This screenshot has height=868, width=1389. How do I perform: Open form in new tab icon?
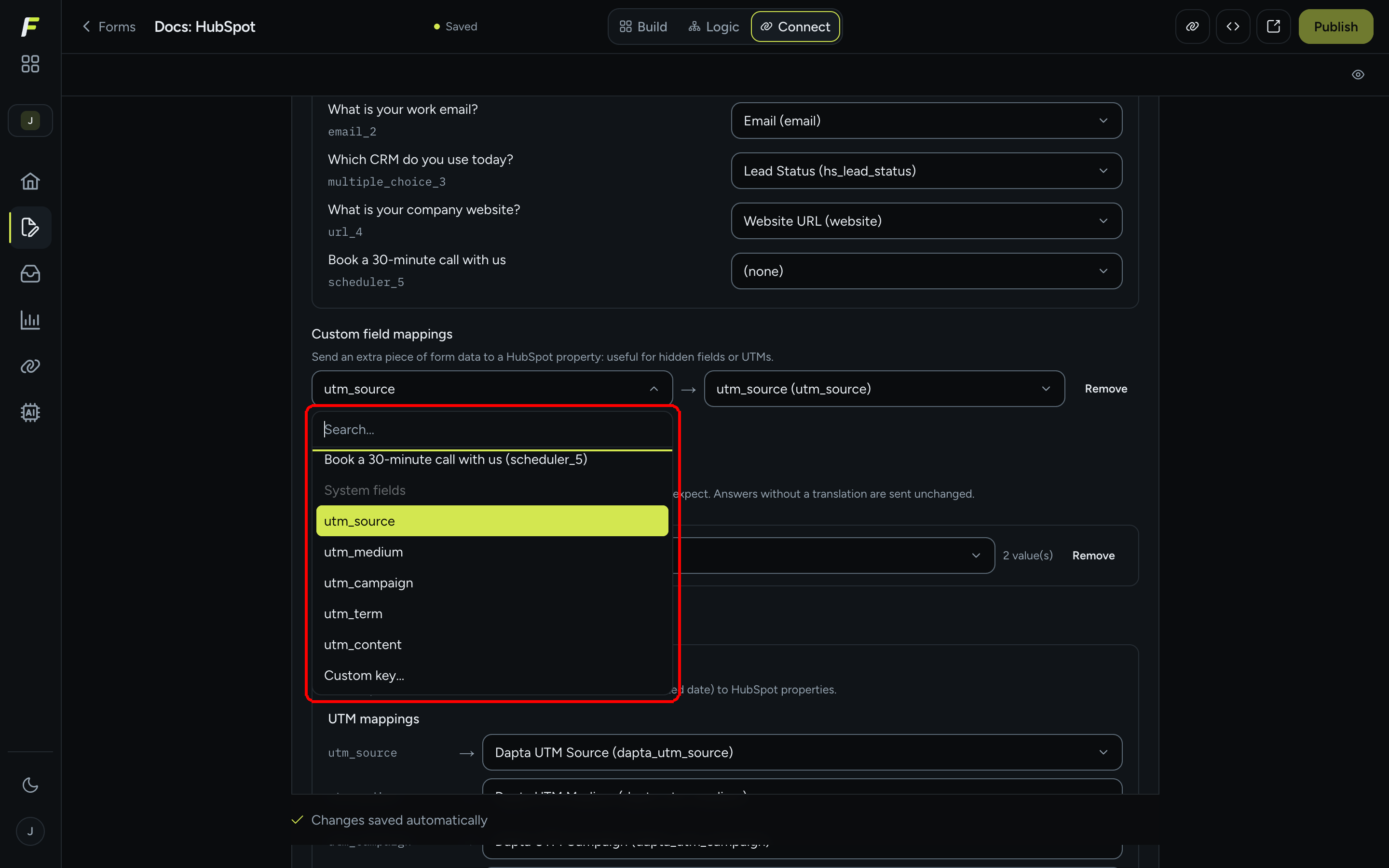coord(1273,27)
